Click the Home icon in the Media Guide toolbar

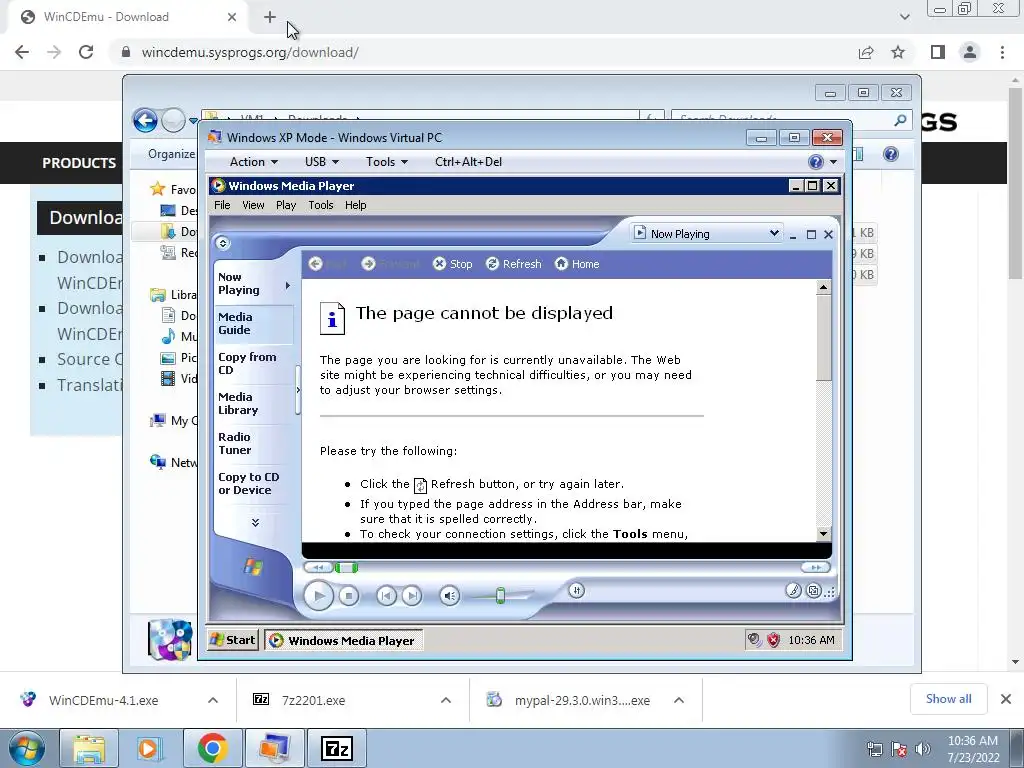pyautogui.click(x=561, y=264)
